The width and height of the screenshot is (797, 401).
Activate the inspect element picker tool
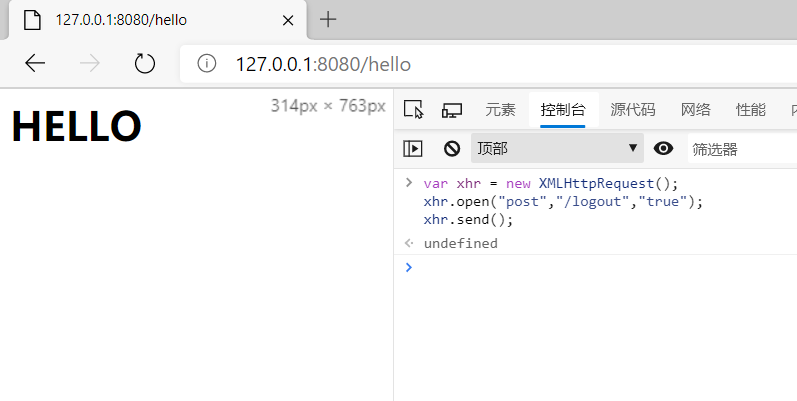413,109
